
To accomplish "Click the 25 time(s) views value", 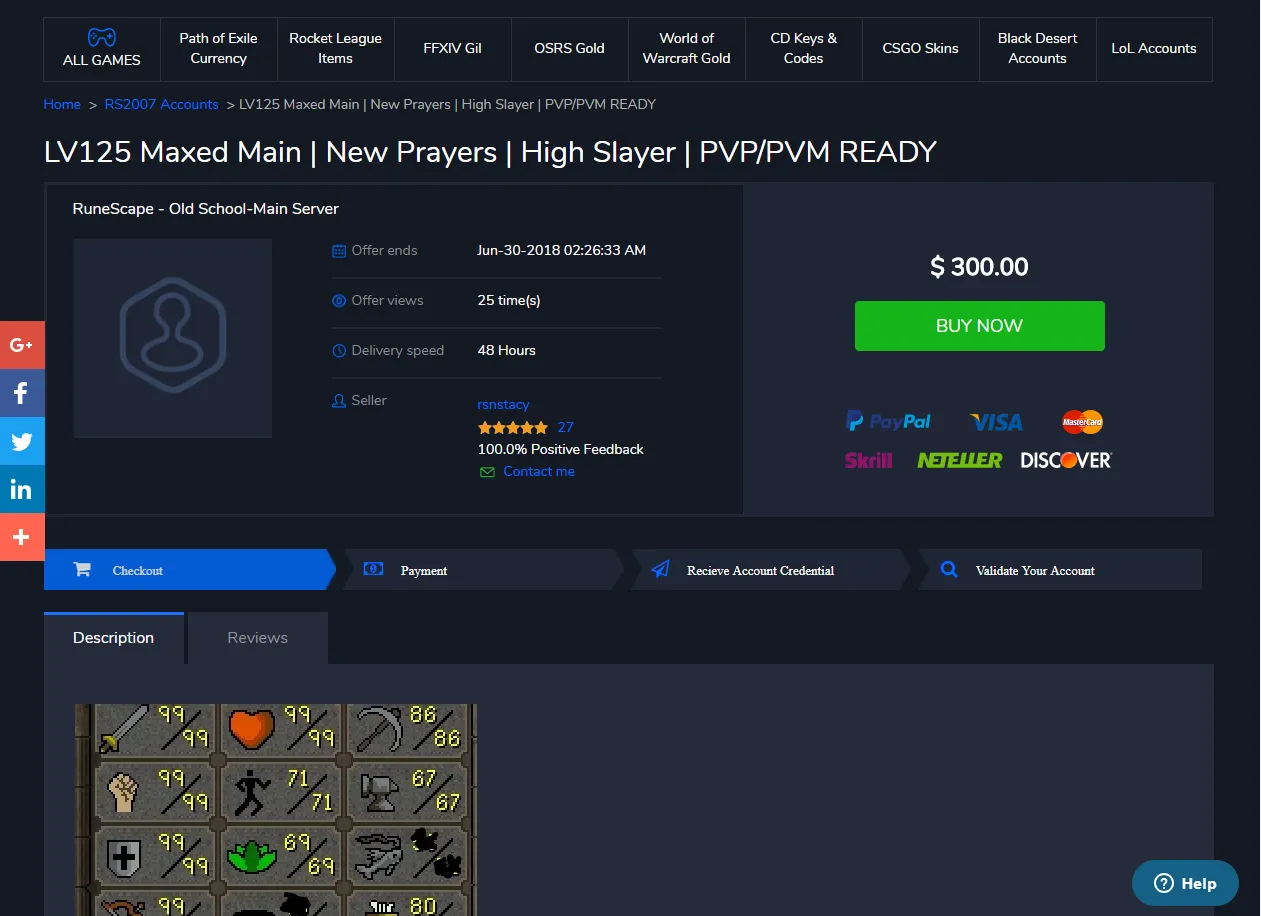I will pyautogui.click(x=509, y=300).
